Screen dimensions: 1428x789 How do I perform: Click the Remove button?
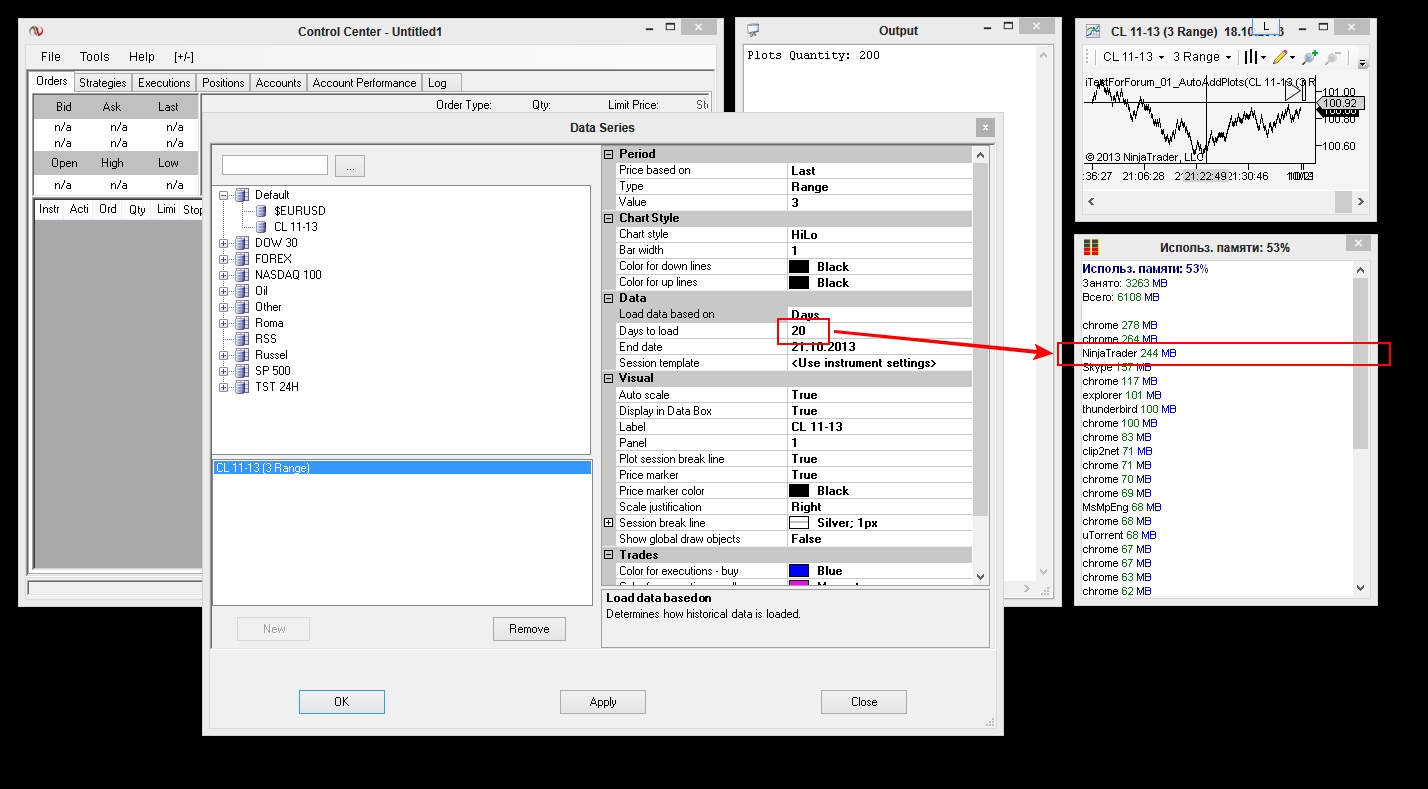[529, 629]
